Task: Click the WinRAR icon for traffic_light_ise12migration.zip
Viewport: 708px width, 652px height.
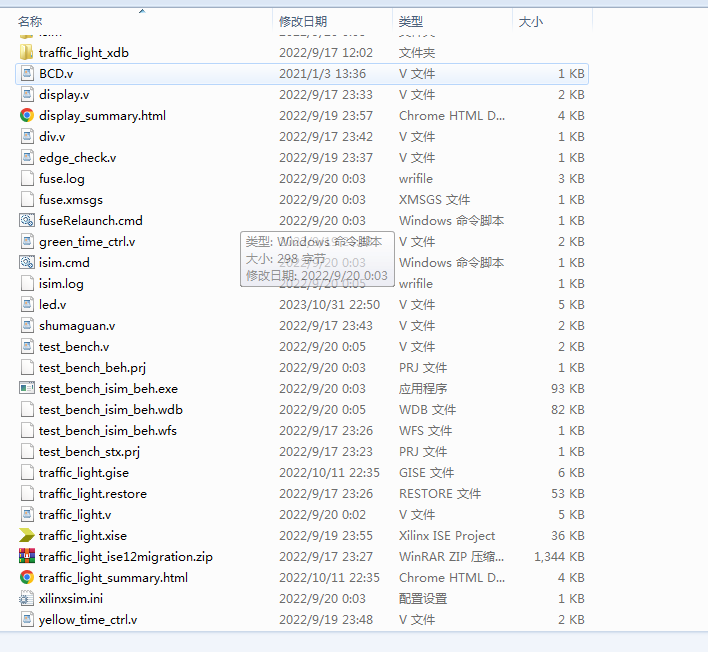Action: coord(27,556)
